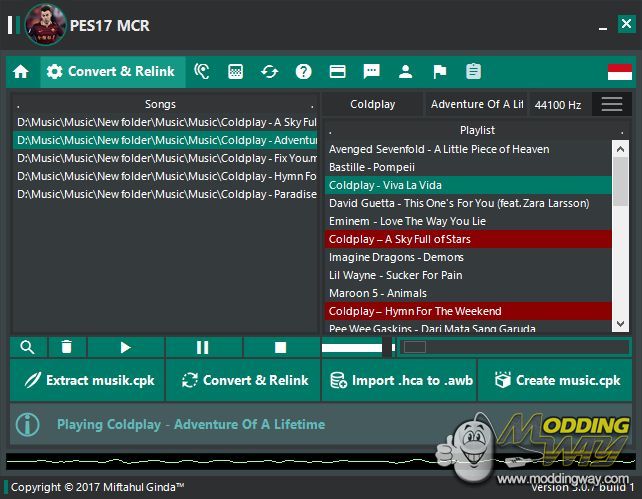The image size is (642, 499).
Task: Click the refresh arrows icon in toolbar
Action: click(x=270, y=72)
